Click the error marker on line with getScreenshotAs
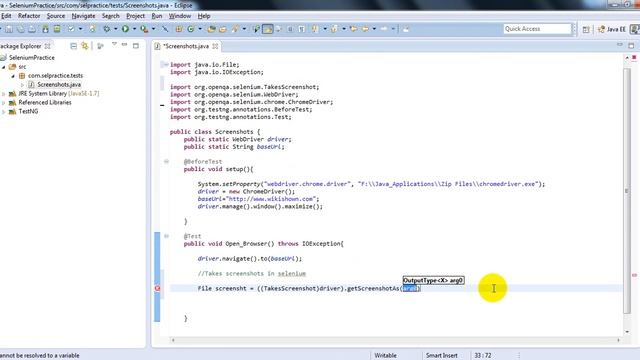Image resolution: width=640 pixels, height=360 pixels. pyautogui.click(x=158, y=288)
